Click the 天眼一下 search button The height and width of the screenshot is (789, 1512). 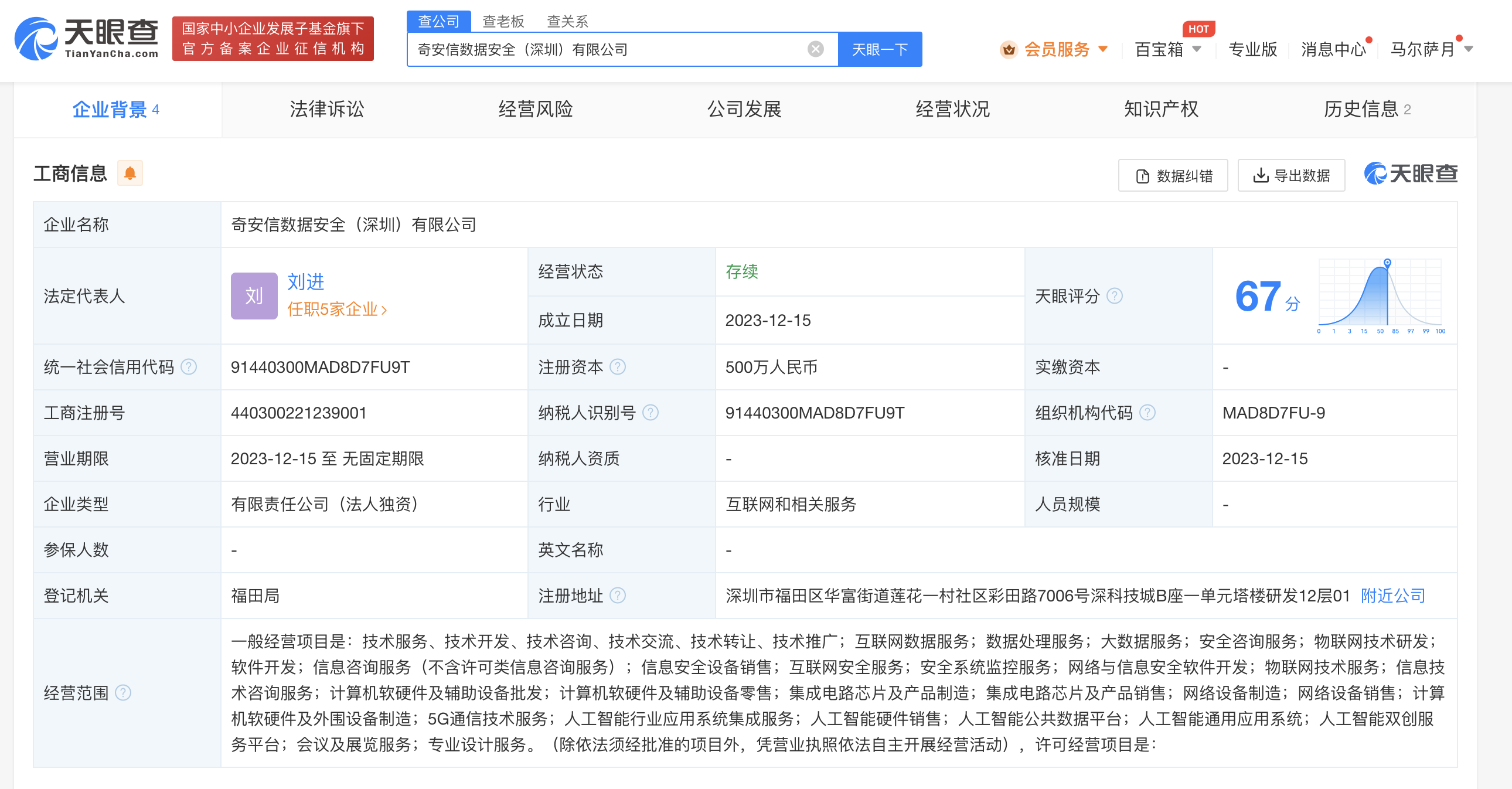tap(880, 49)
